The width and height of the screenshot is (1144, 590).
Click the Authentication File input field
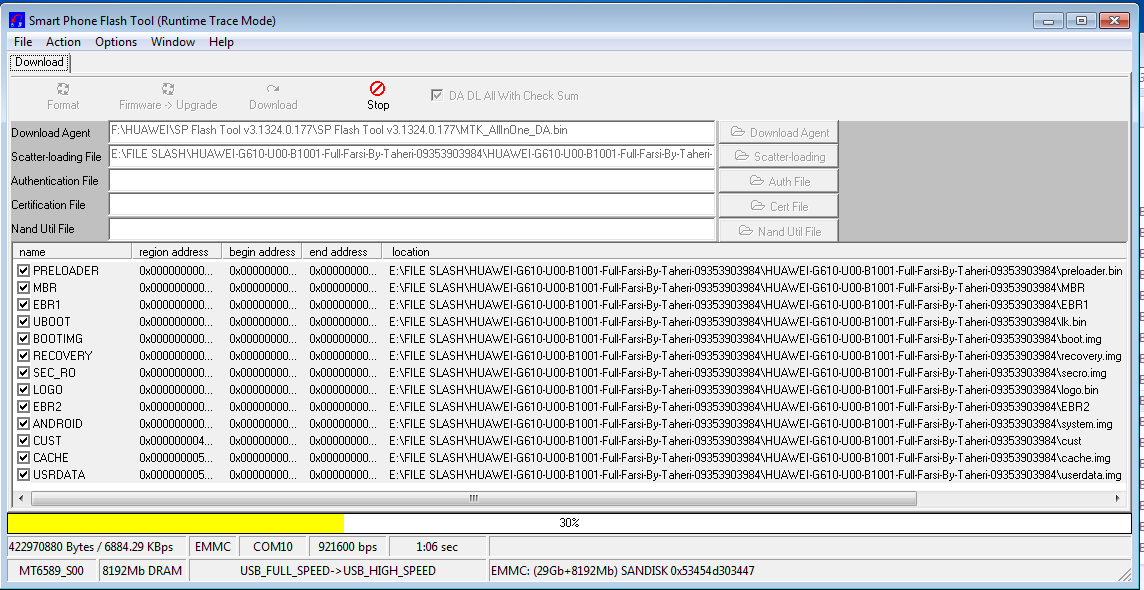[x=411, y=181]
